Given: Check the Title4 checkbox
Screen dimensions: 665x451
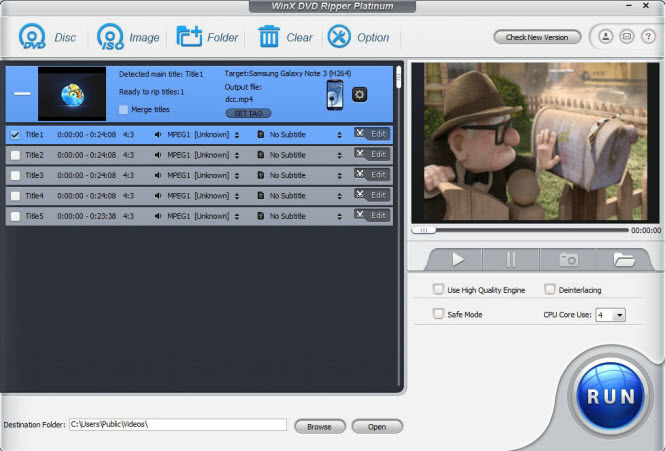Looking at the screenshot, I should 15,196.
